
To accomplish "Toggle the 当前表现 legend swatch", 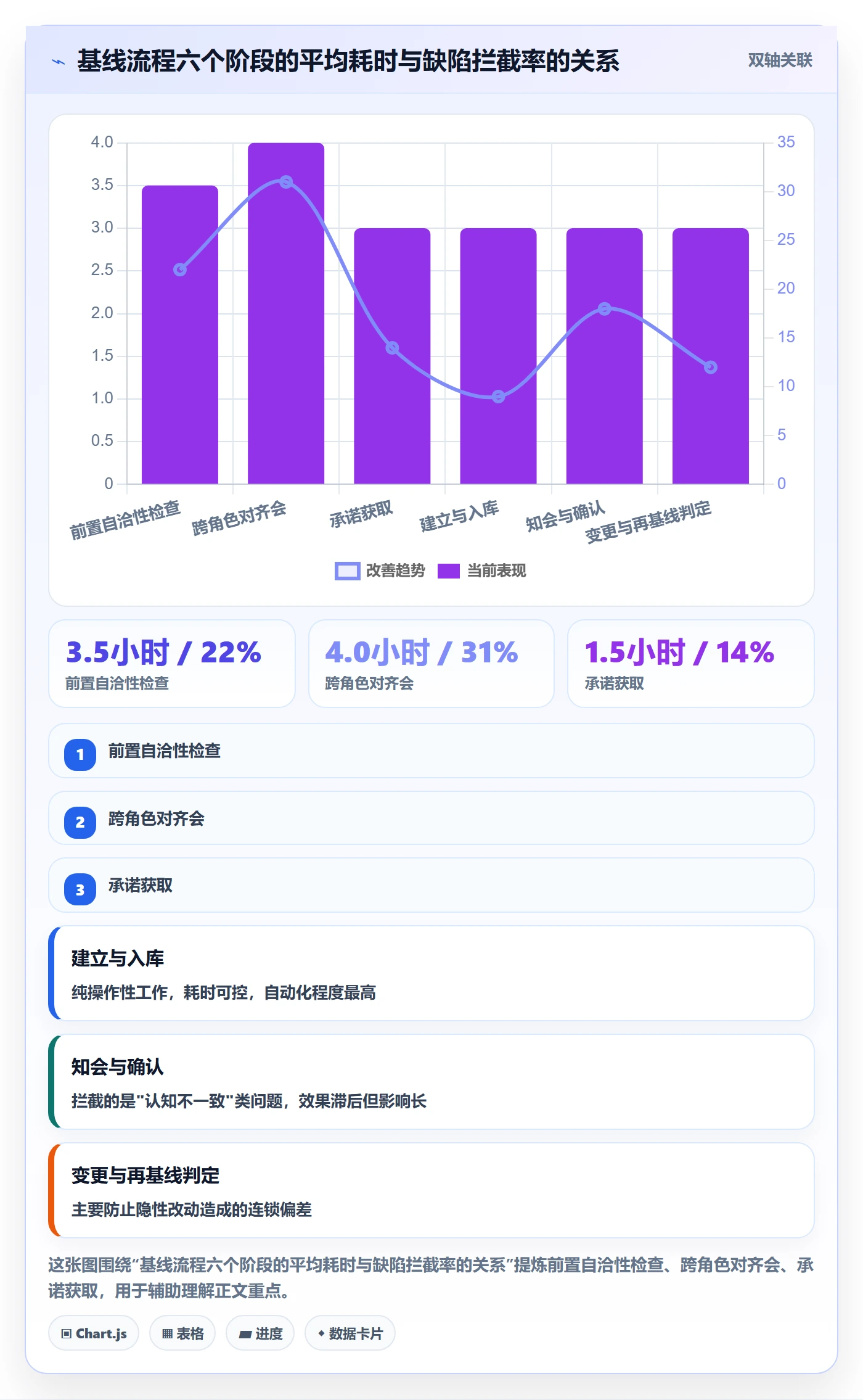I will pyautogui.click(x=449, y=571).
